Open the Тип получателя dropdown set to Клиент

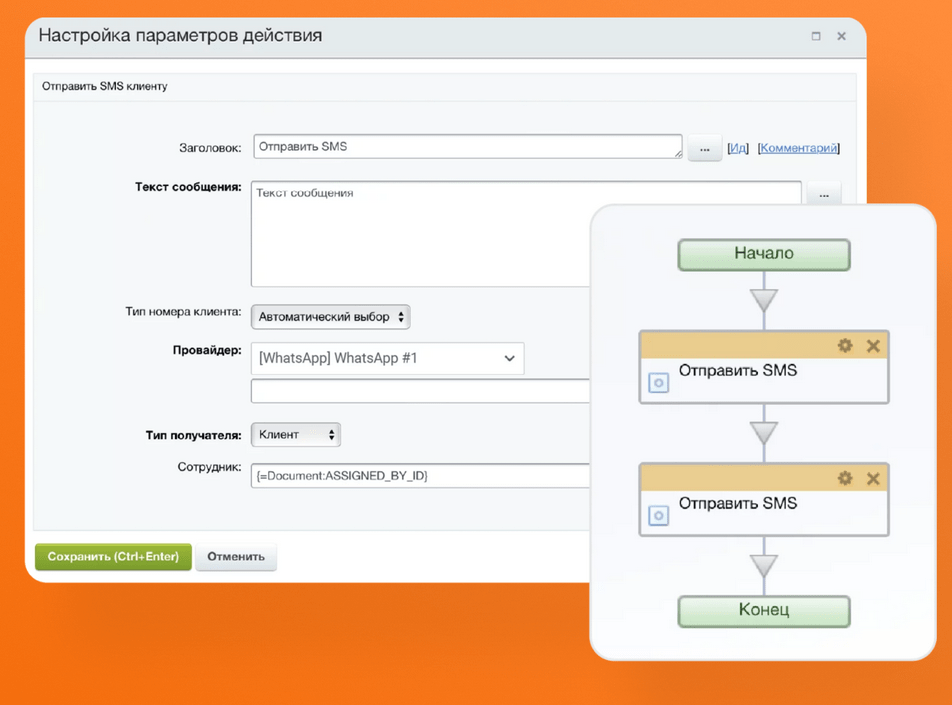(x=295, y=434)
